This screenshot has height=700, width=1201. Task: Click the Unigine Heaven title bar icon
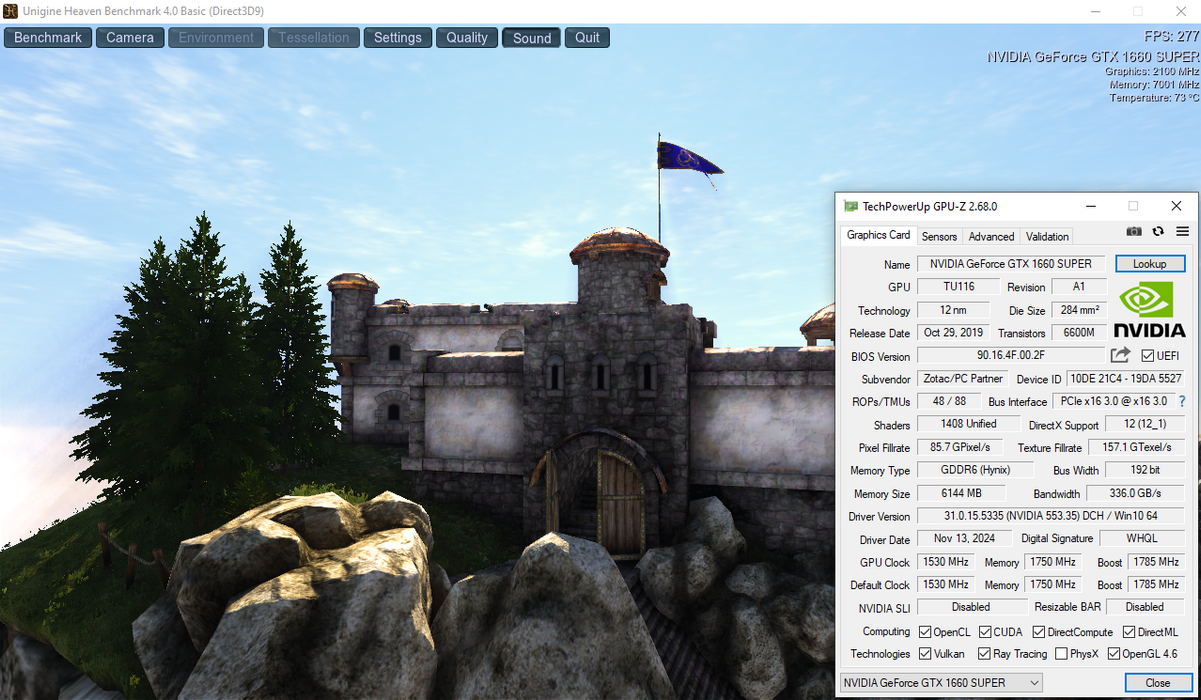click(10, 10)
